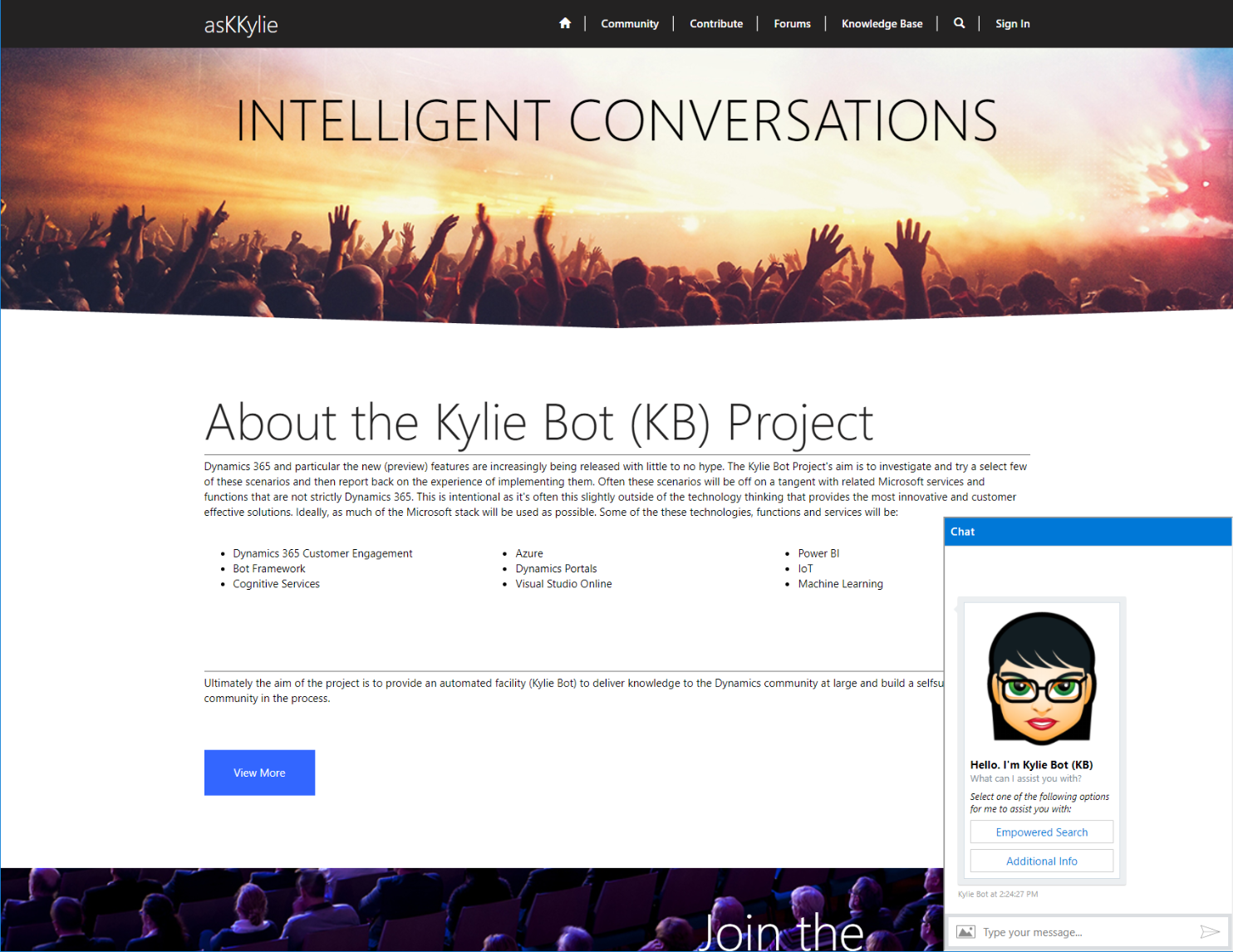Select 'Machine Learning' list item
The width and height of the screenshot is (1233, 952).
840,584
